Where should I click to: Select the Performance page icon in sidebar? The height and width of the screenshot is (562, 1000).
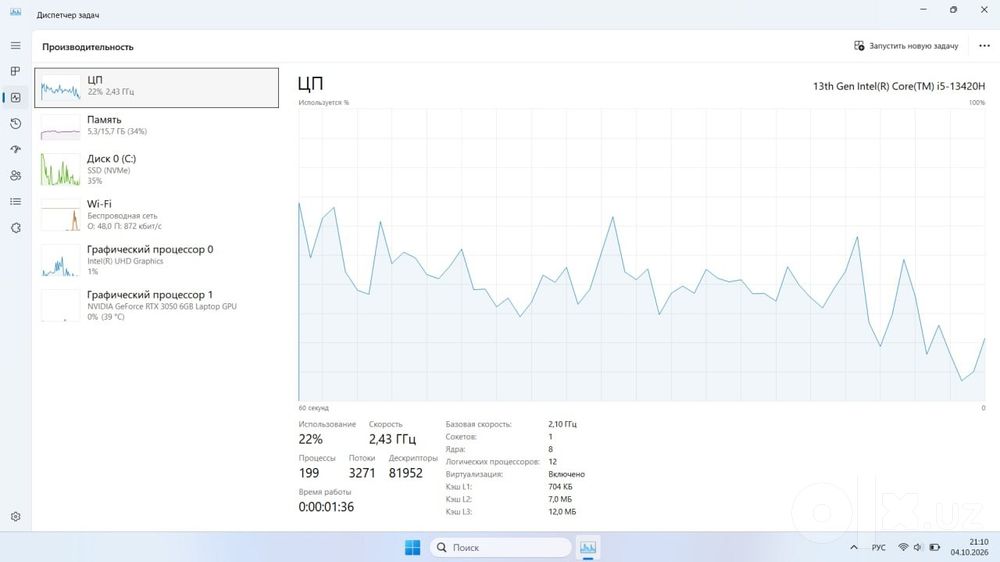[15, 98]
